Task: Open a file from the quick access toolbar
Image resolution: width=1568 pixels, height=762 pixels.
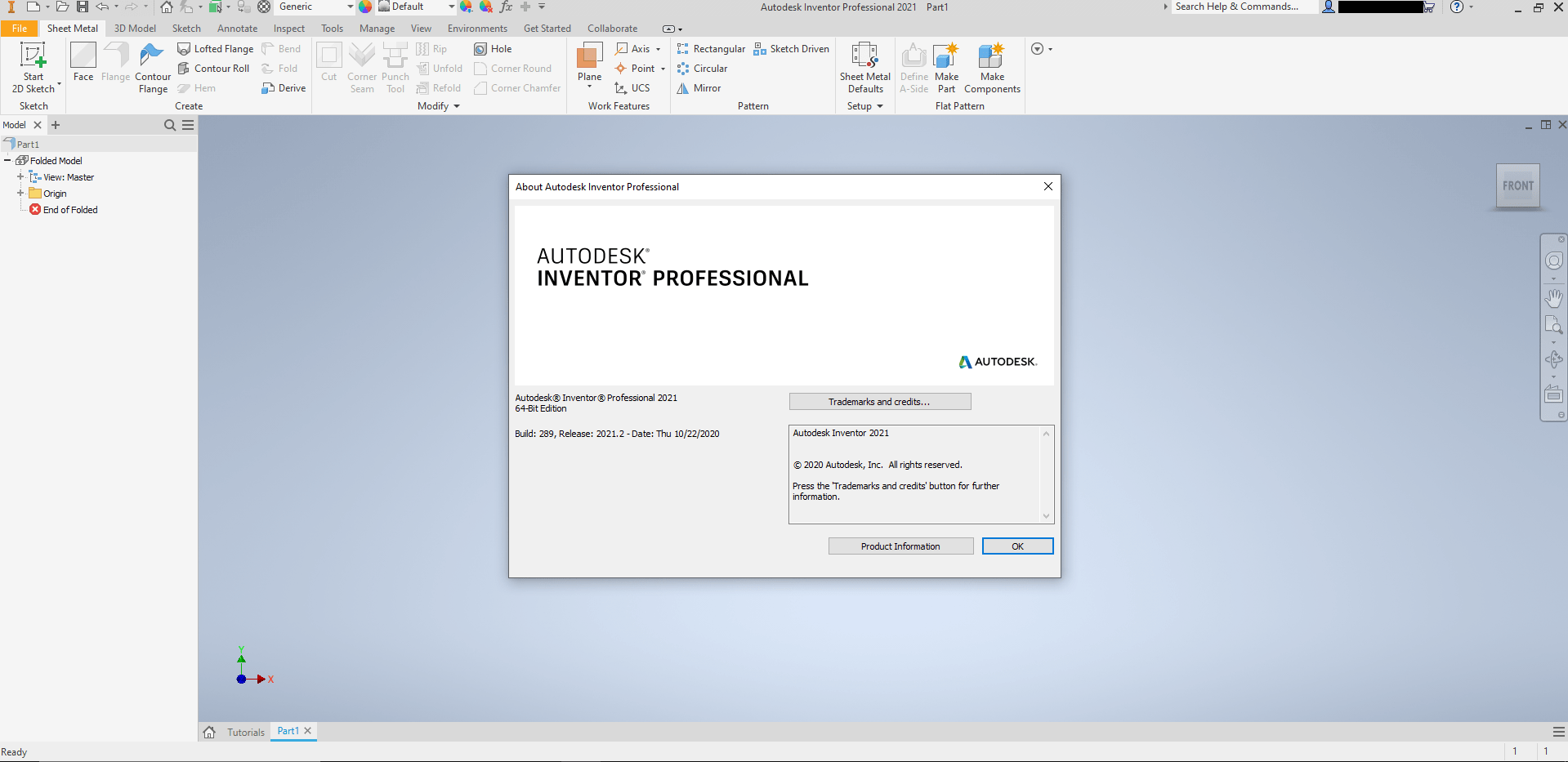Action: click(62, 7)
